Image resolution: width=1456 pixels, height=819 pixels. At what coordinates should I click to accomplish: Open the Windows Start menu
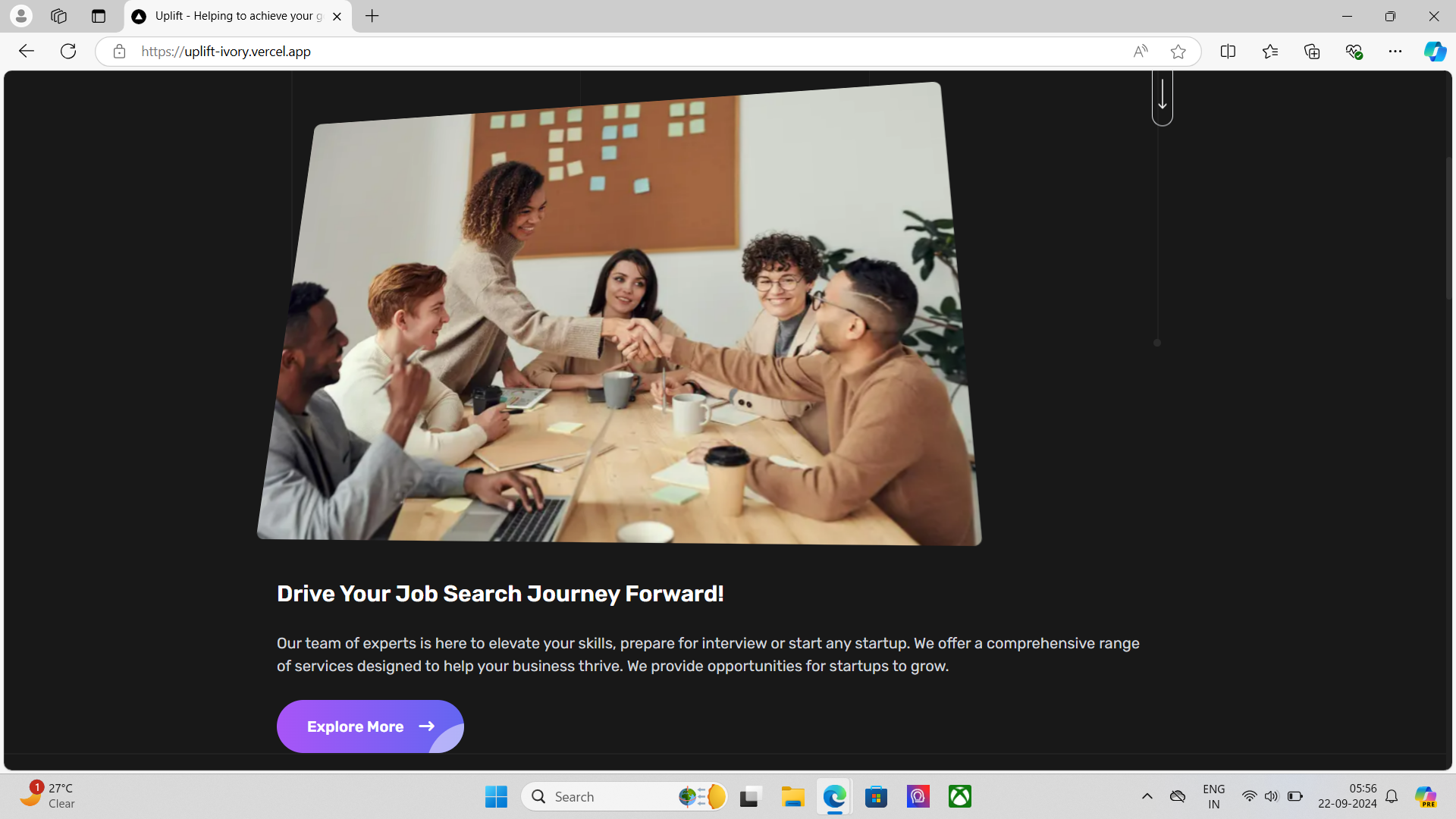click(496, 796)
